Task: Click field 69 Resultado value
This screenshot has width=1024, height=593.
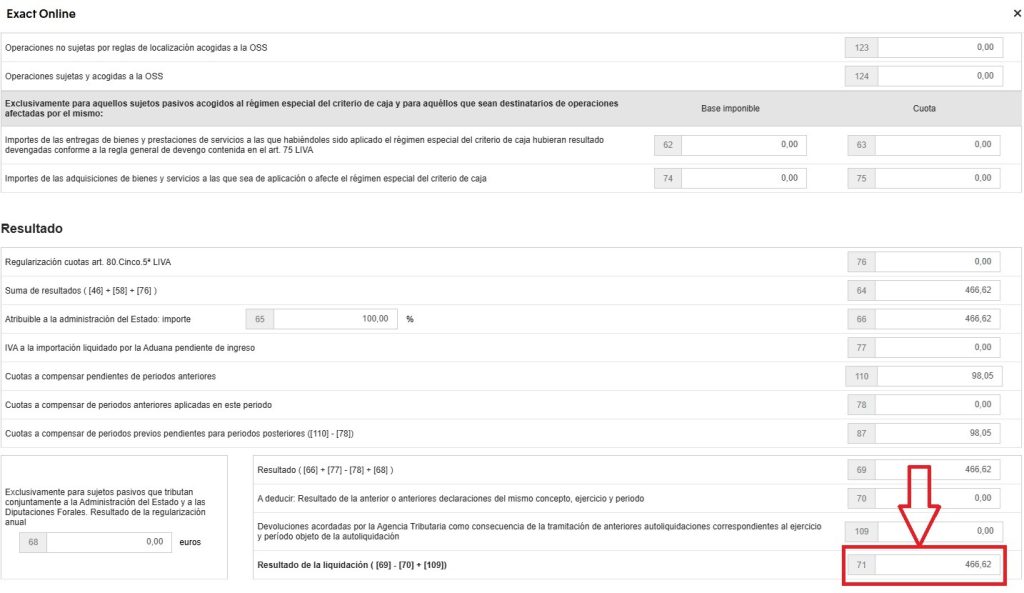Action: pyautogui.click(x=939, y=469)
